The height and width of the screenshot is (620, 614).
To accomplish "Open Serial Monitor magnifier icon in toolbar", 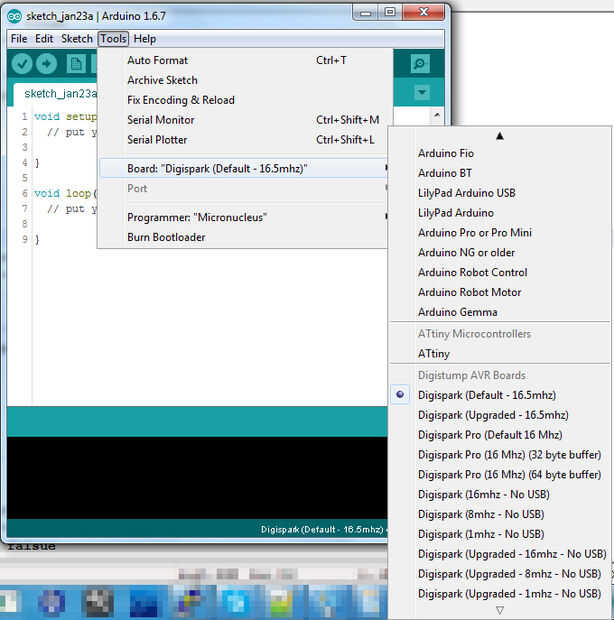I will [420, 64].
